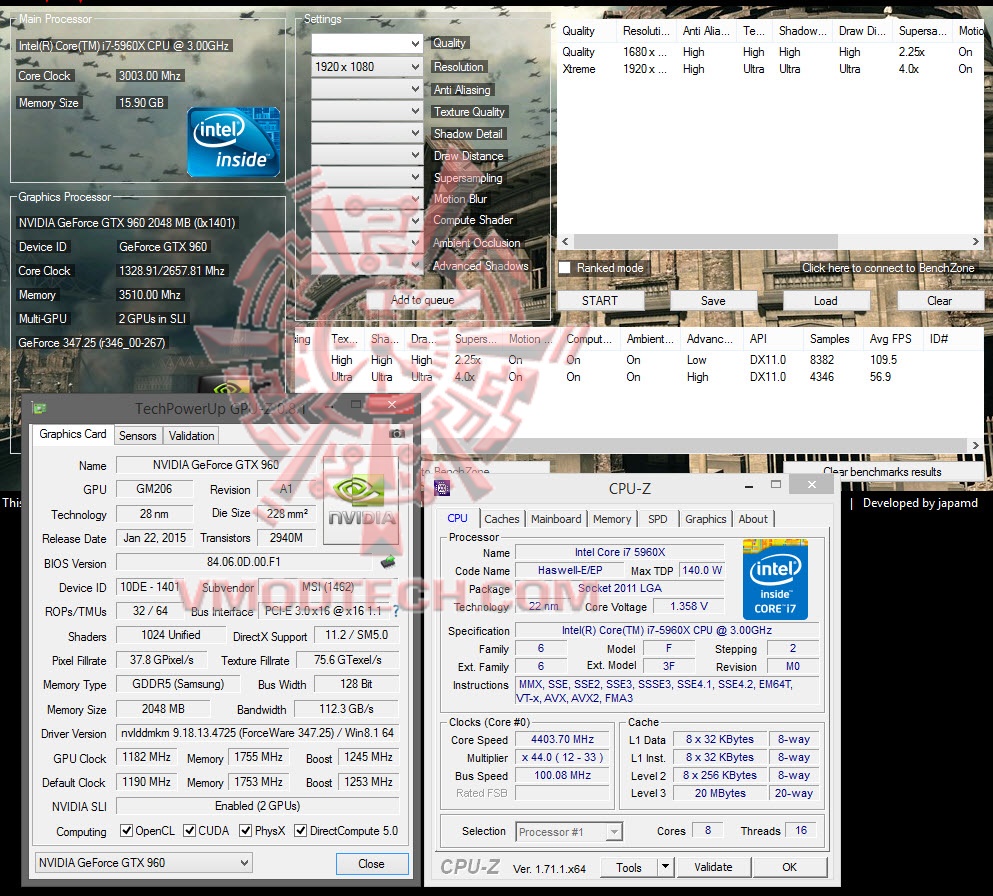Click the Avg FPS column header
The height and width of the screenshot is (896, 993).
pos(892,339)
